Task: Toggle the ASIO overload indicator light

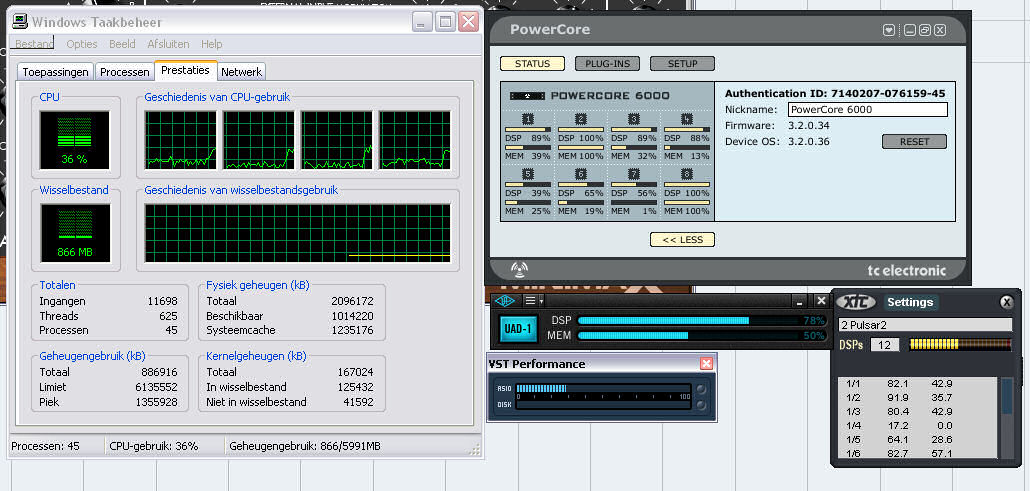Action: pyautogui.click(x=702, y=389)
